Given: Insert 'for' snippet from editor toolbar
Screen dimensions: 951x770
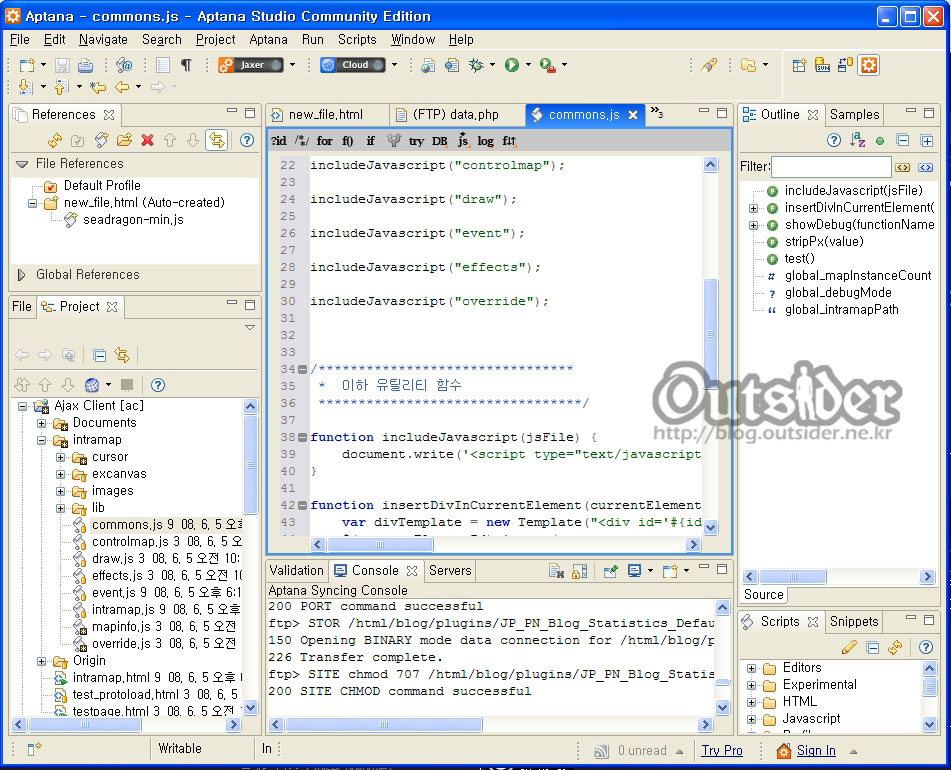Looking at the screenshot, I should [324, 141].
